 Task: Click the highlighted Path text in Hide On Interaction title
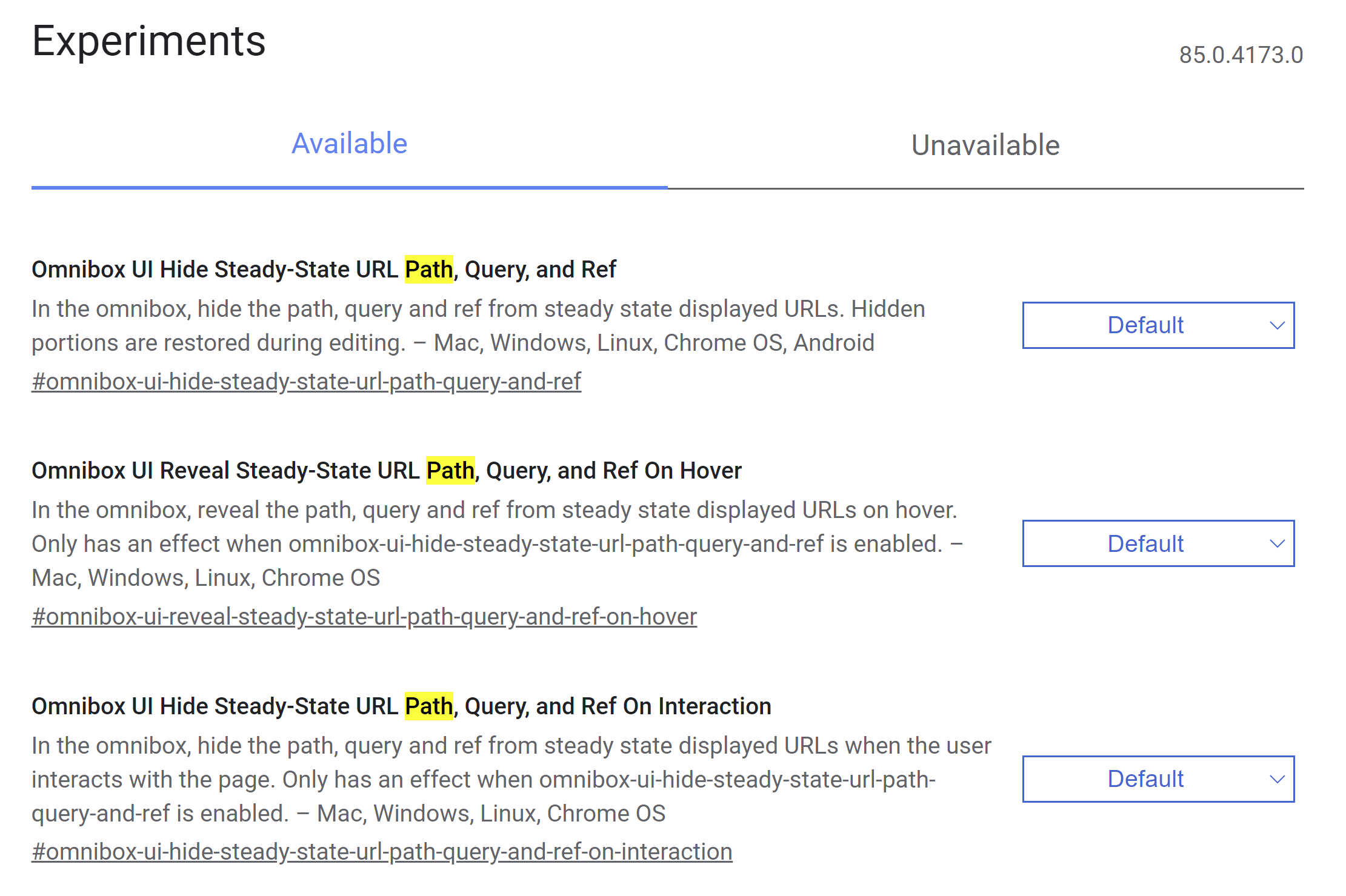click(x=428, y=705)
